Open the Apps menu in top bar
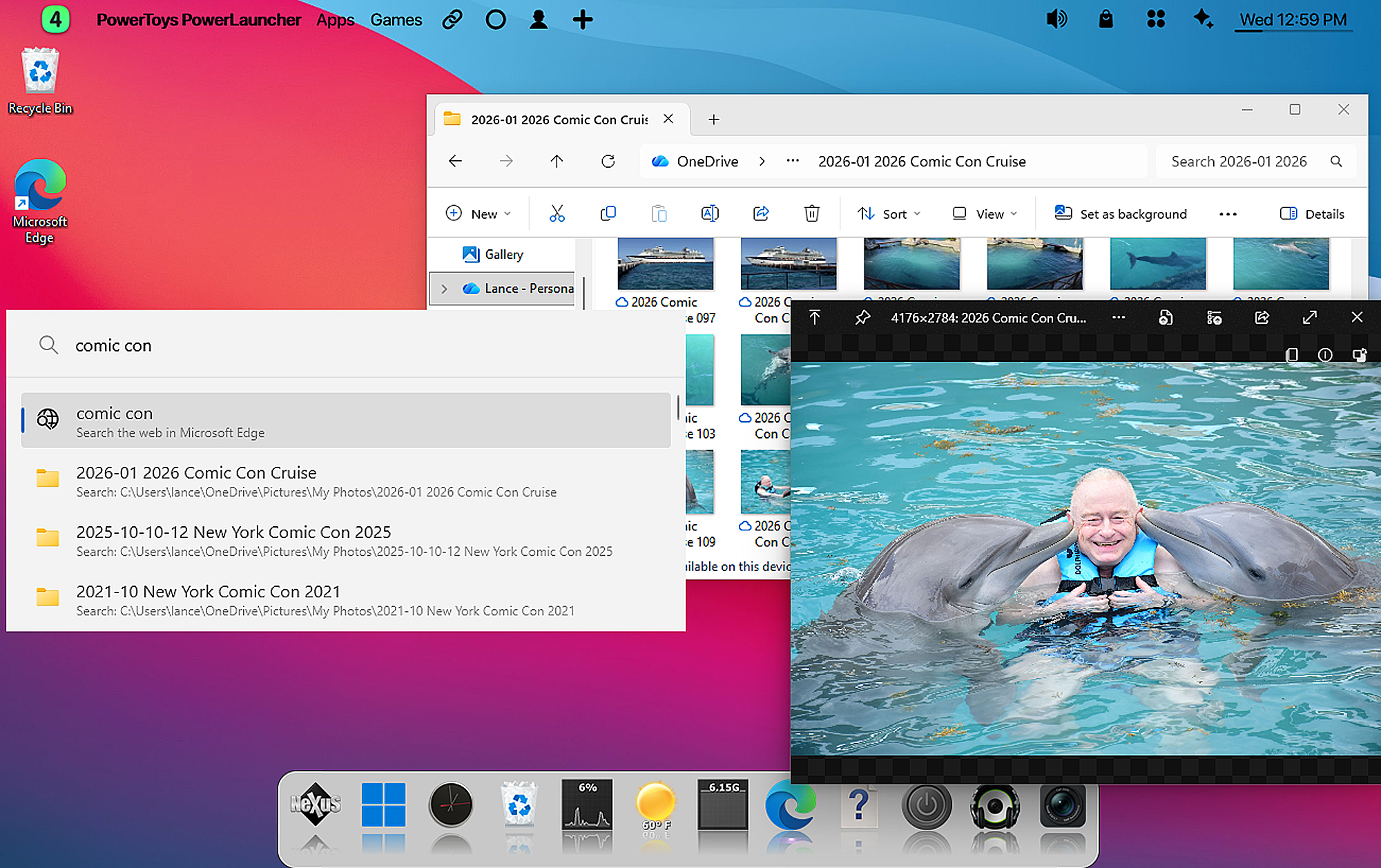 [336, 20]
